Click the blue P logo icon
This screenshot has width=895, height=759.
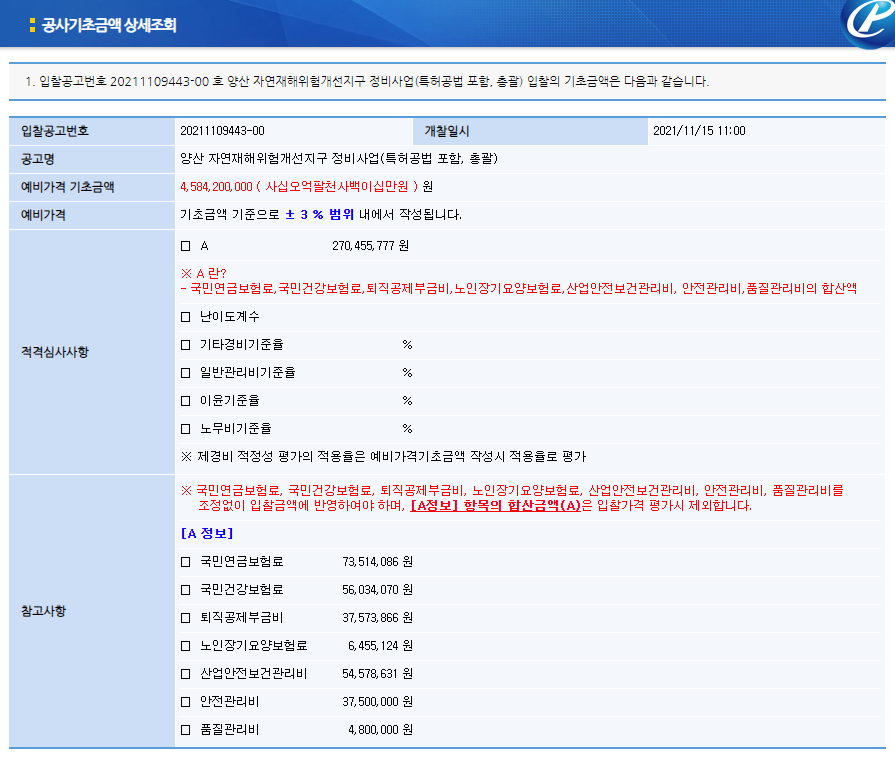869,23
